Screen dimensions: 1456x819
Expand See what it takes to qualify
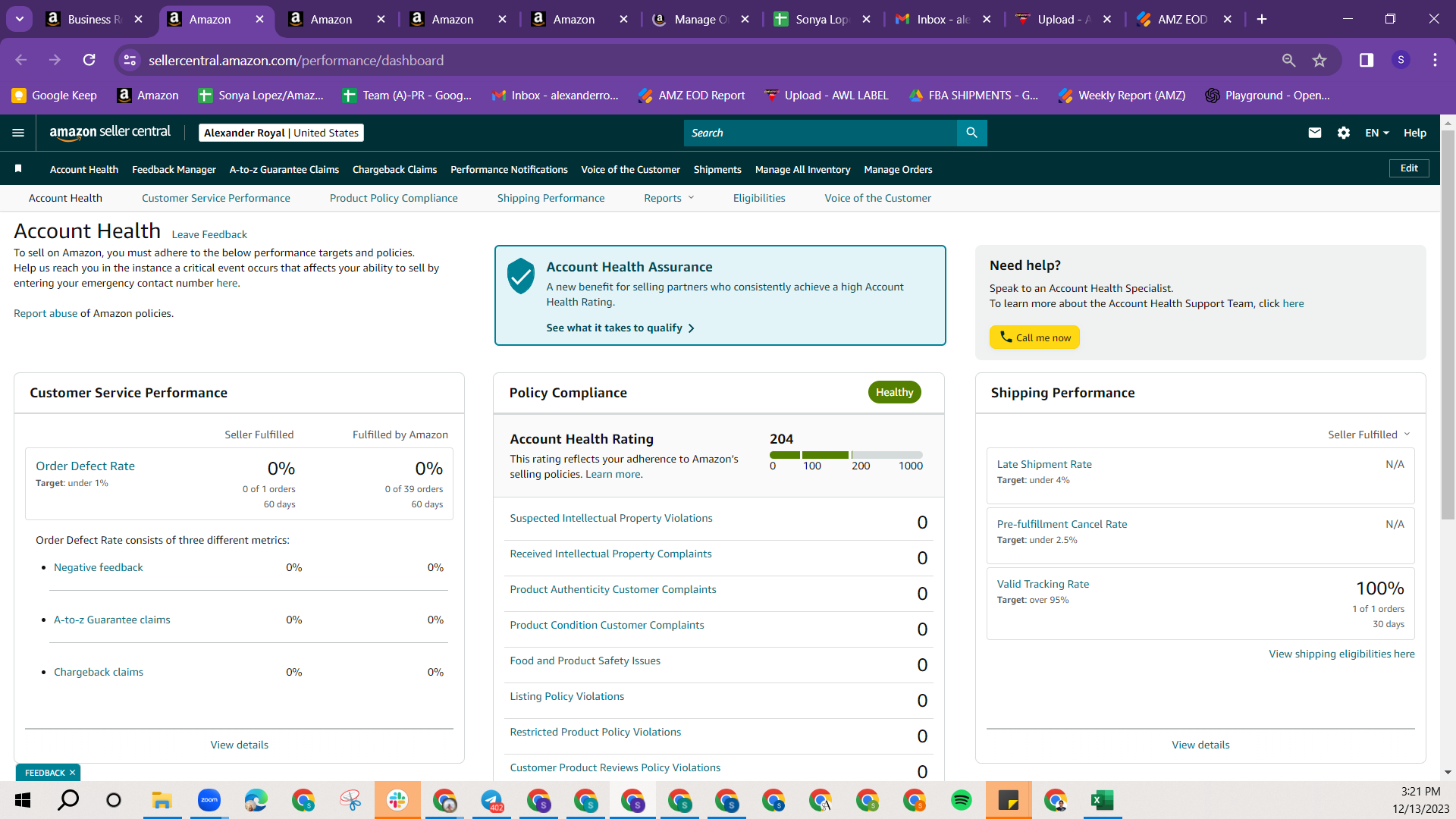[x=620, y=328]
